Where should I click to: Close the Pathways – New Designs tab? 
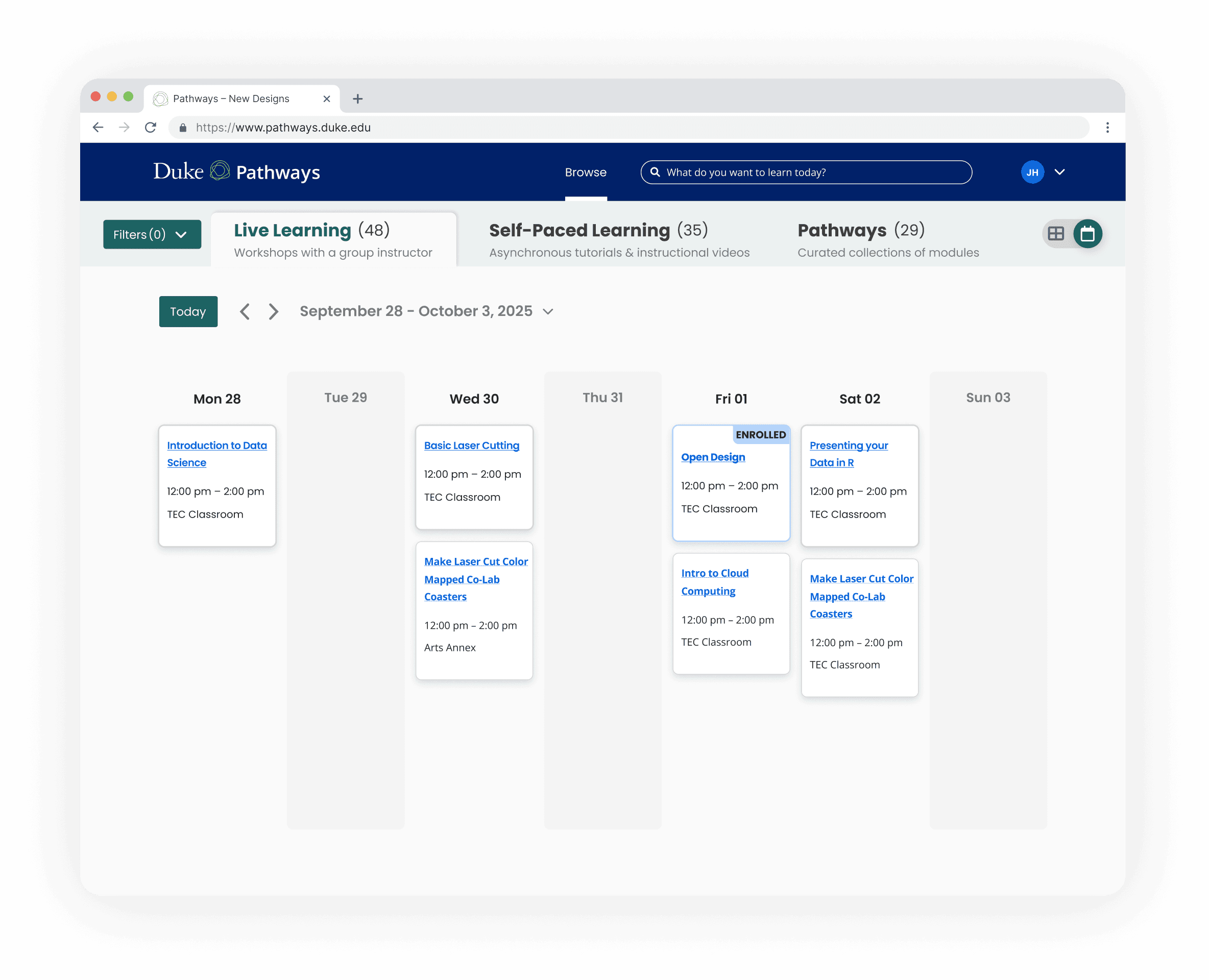(326, 99)
